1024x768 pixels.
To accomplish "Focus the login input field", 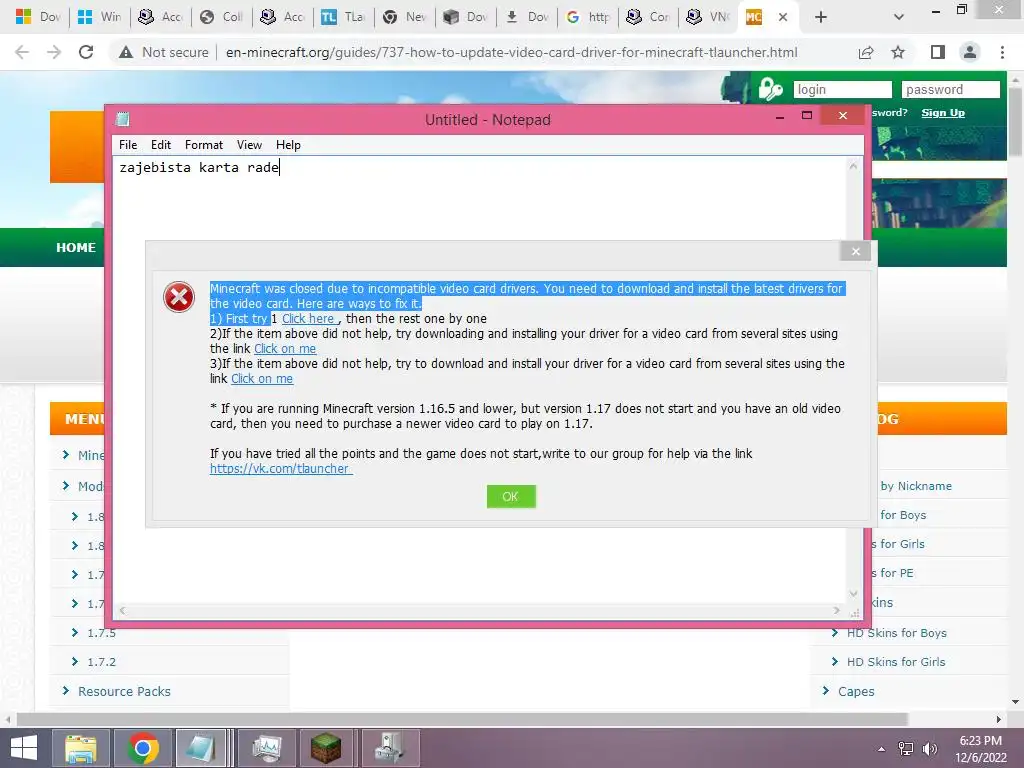I will [x=842, y=89].
